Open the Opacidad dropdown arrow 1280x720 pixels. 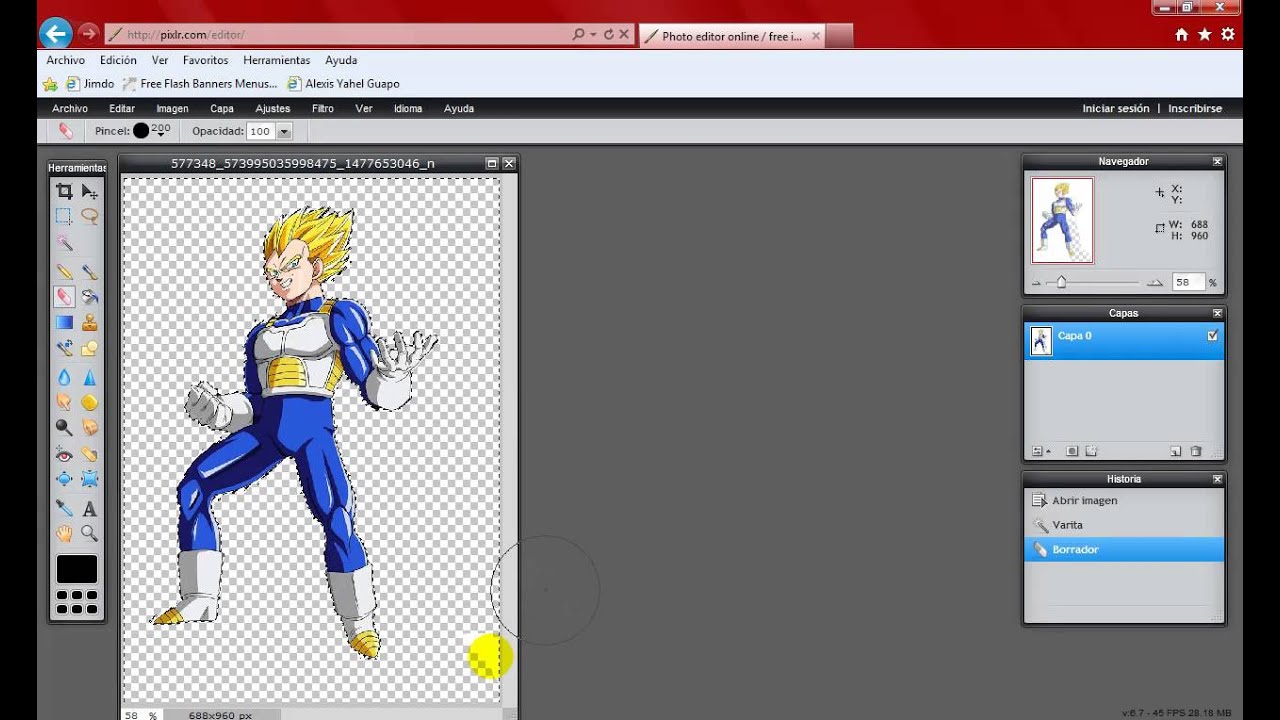tap(284, 131)
